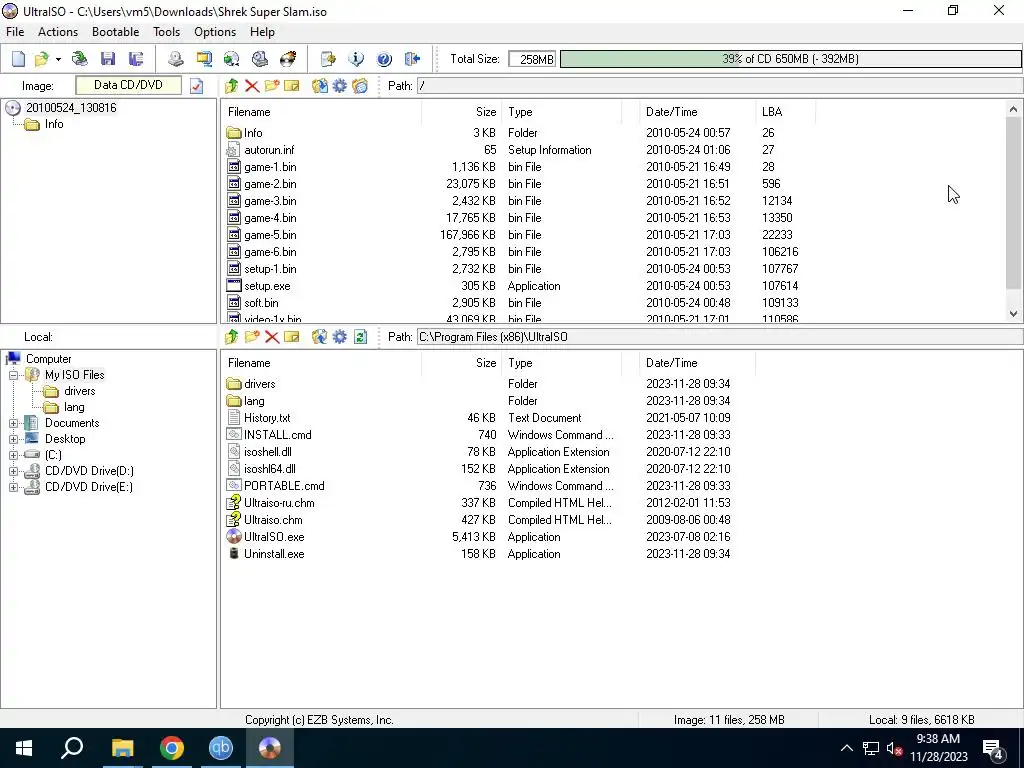Image resolution: width=1024 pixels, height=768 pixels.
Task: Expand the Documents tree node
Action: tap(13, 423)
